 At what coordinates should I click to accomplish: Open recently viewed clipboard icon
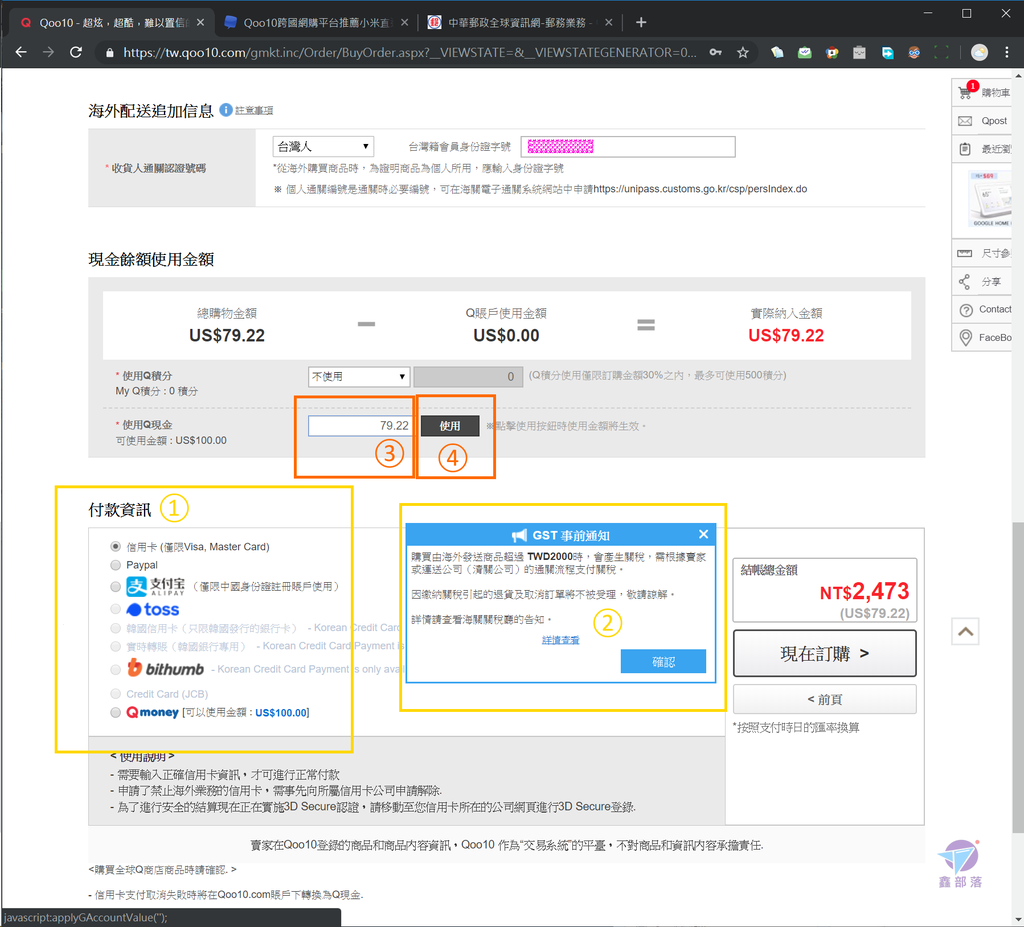tap(965, 149)
